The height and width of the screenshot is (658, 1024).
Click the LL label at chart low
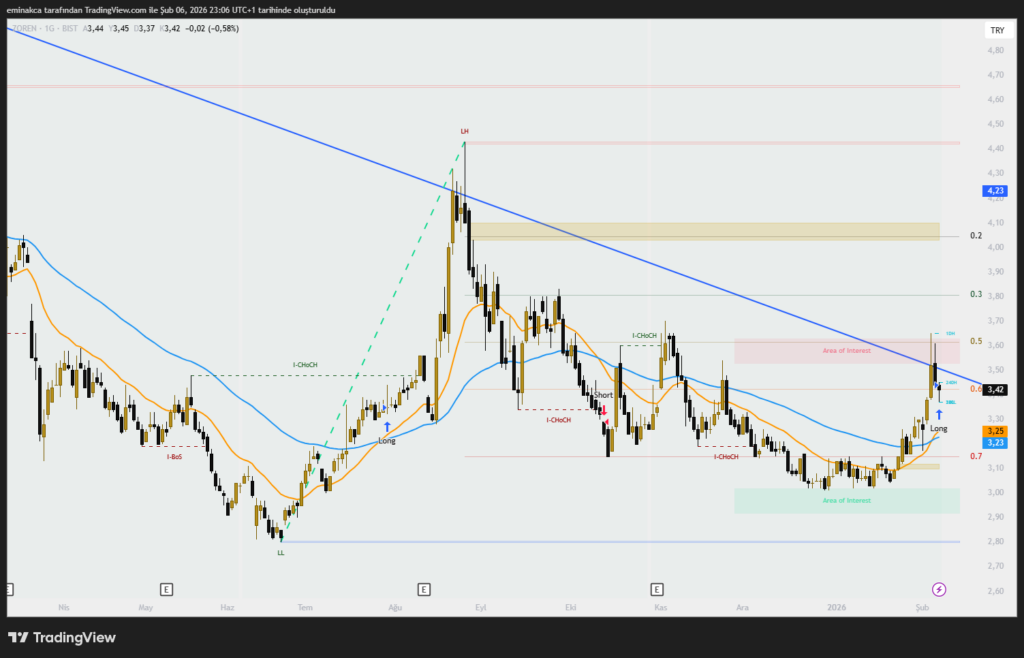click(x=281, y=552)
